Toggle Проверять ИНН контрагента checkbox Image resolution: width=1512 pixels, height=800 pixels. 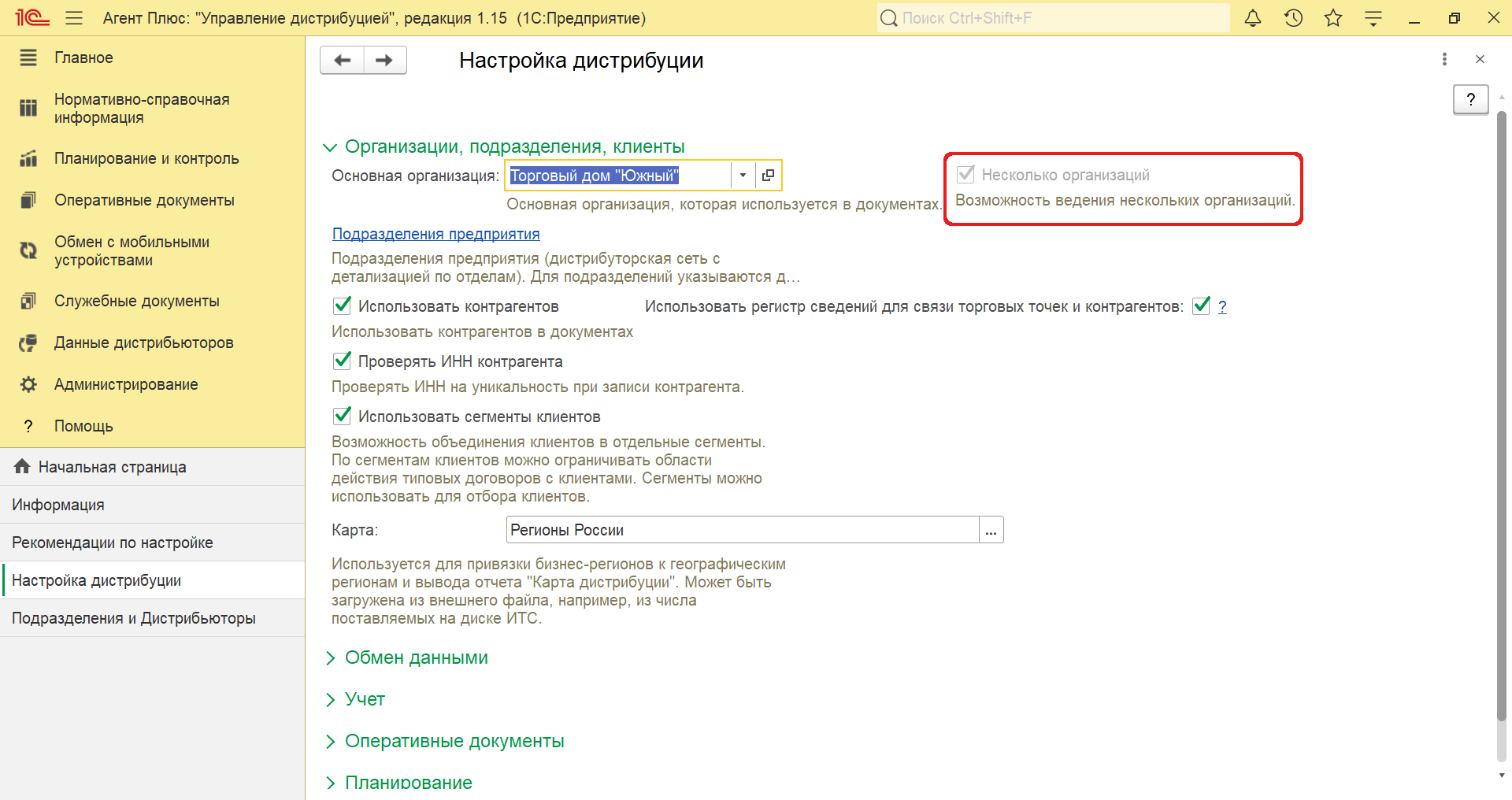coord(342,361)
